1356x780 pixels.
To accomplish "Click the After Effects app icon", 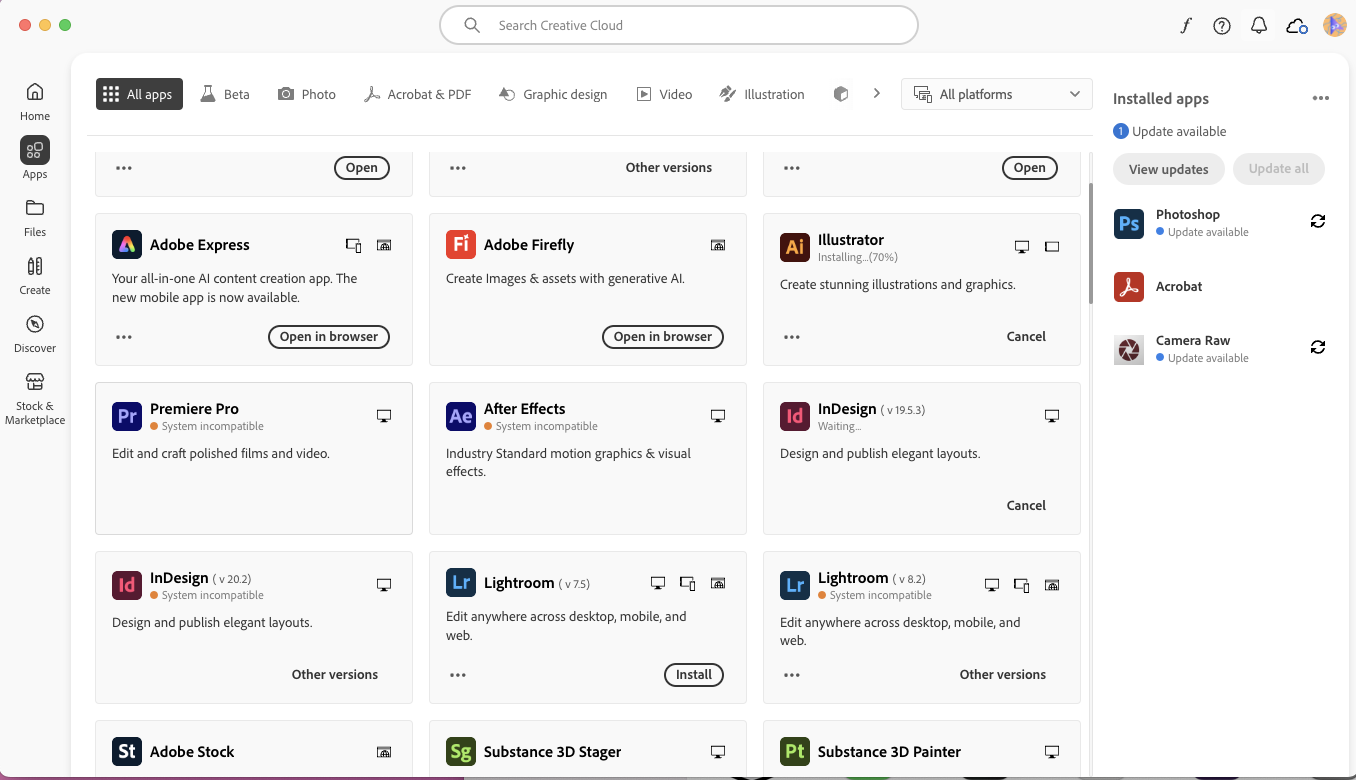I will (461, 416).
